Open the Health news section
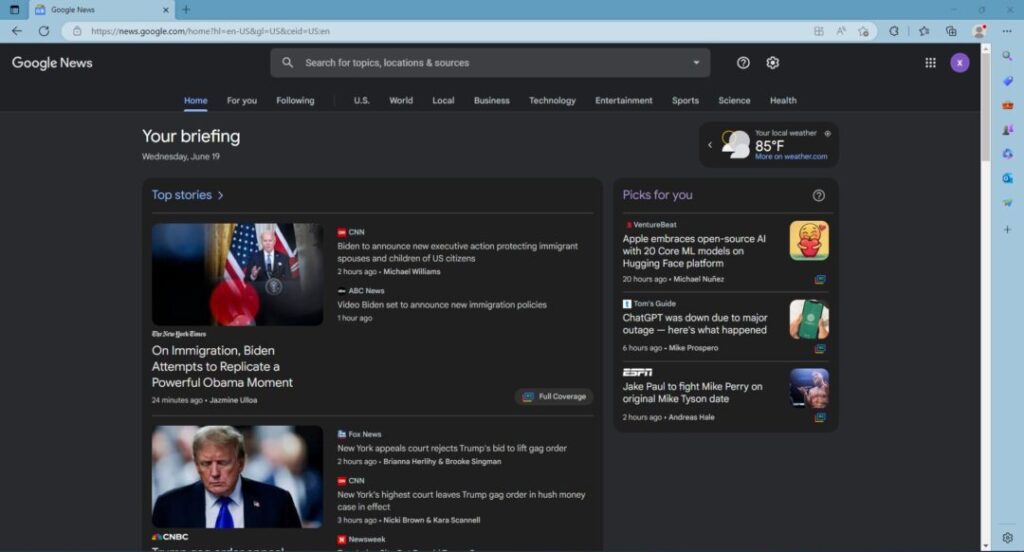This screenshot has width=1024, height=552. point(783,101)
